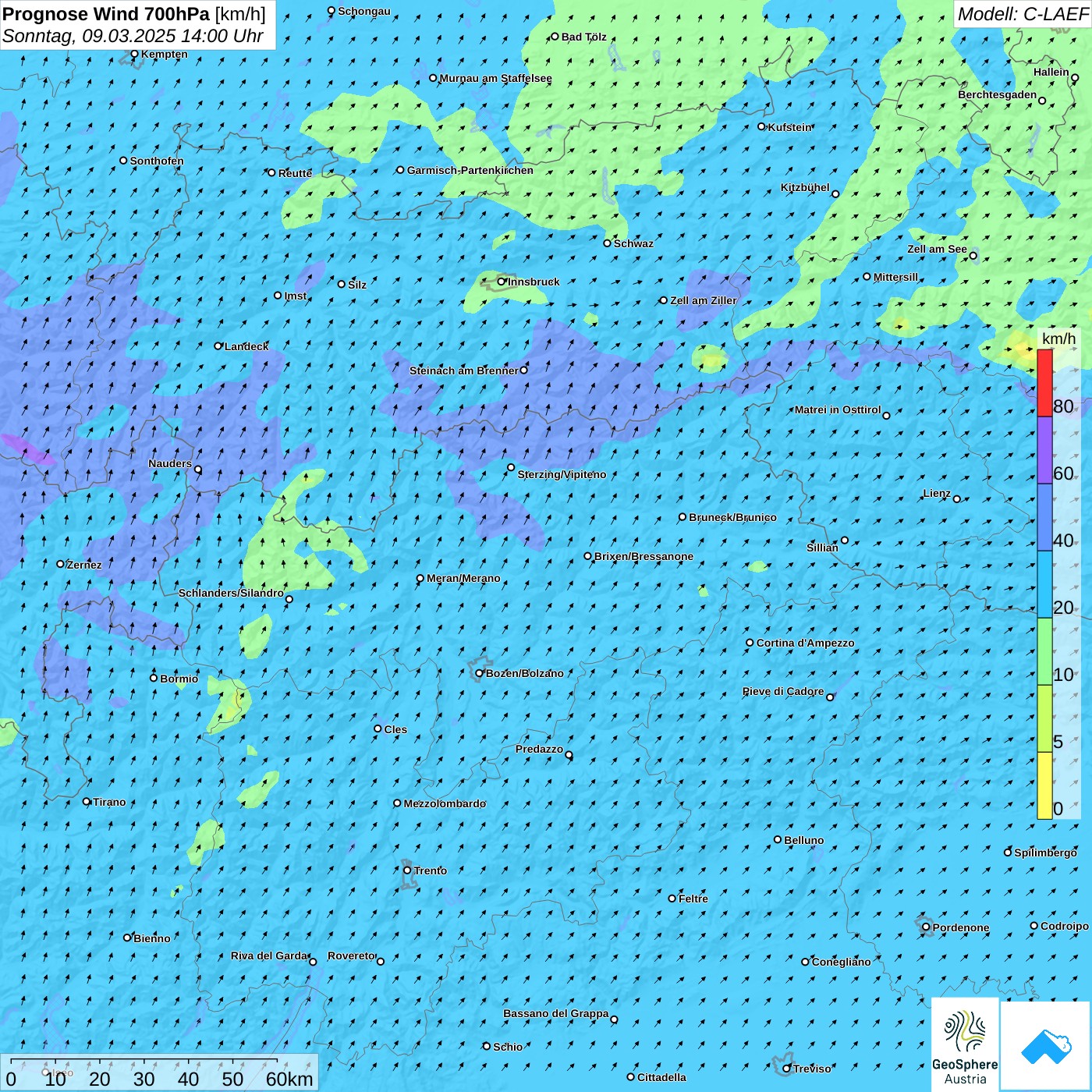Click the Bad Tölz marker dot

[555, 36]
